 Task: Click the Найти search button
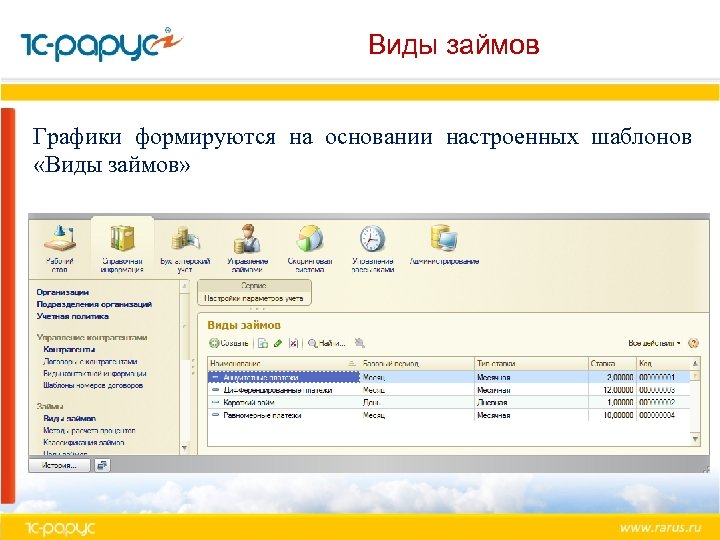tap(326, 343)
